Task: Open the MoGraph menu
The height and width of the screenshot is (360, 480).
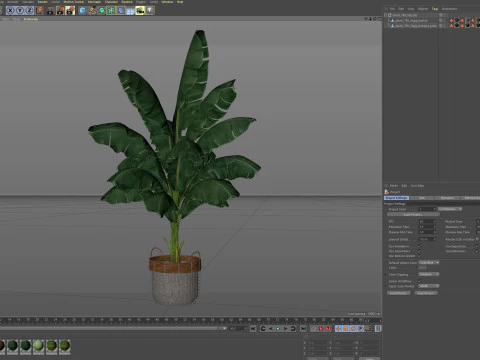Action: click(94, 2)
